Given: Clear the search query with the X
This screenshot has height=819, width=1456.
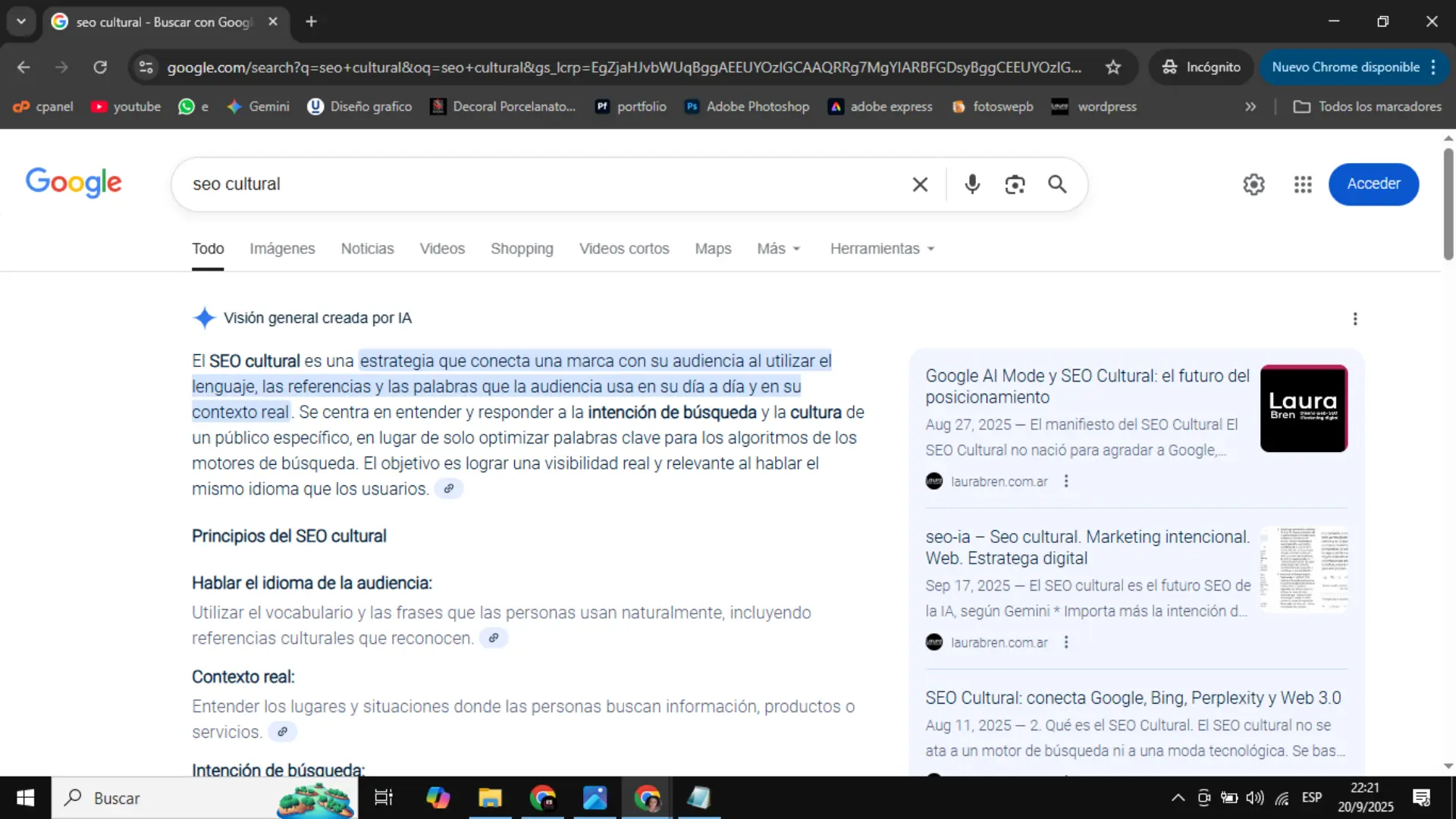Looking at the screenshot, I should pyautogui.click(x=920, y=184).
